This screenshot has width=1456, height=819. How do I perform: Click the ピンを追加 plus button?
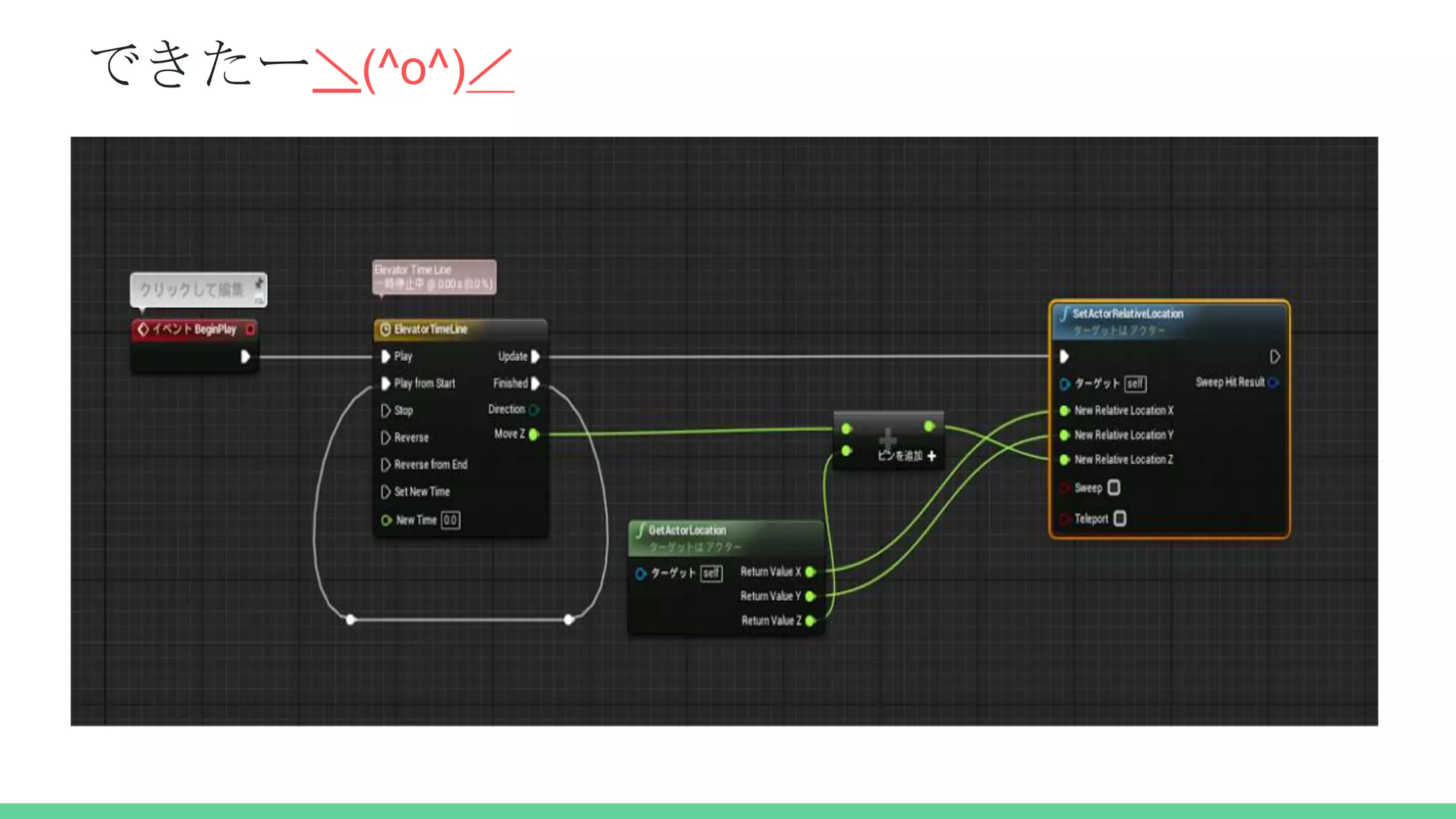pos(931,456)
